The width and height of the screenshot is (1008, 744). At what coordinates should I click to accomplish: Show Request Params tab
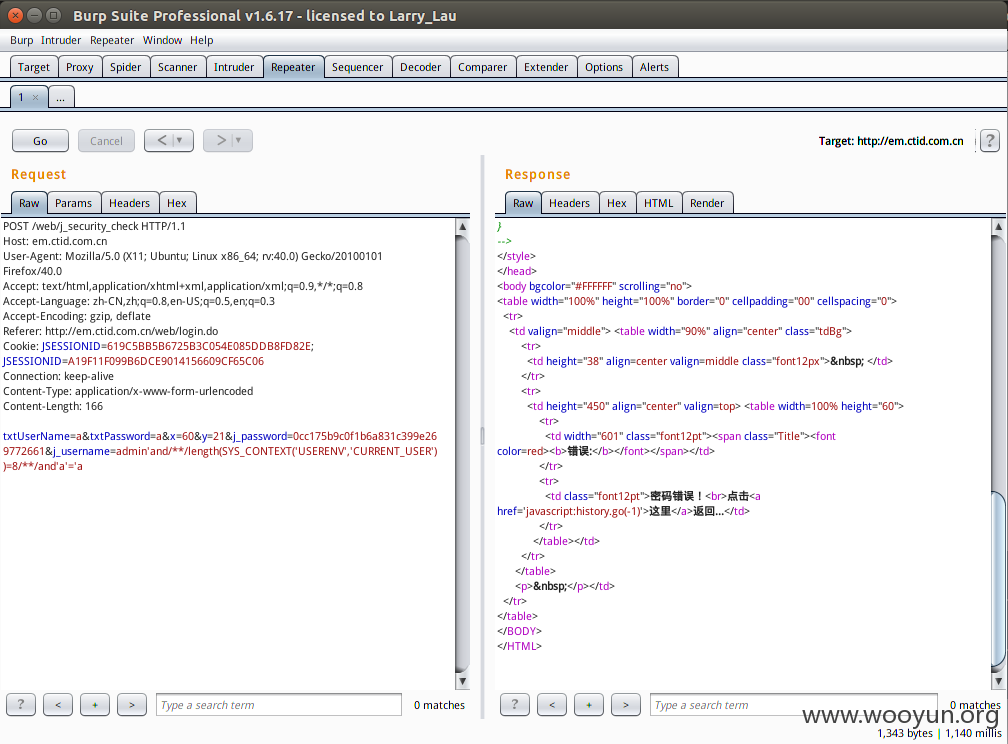73,203
